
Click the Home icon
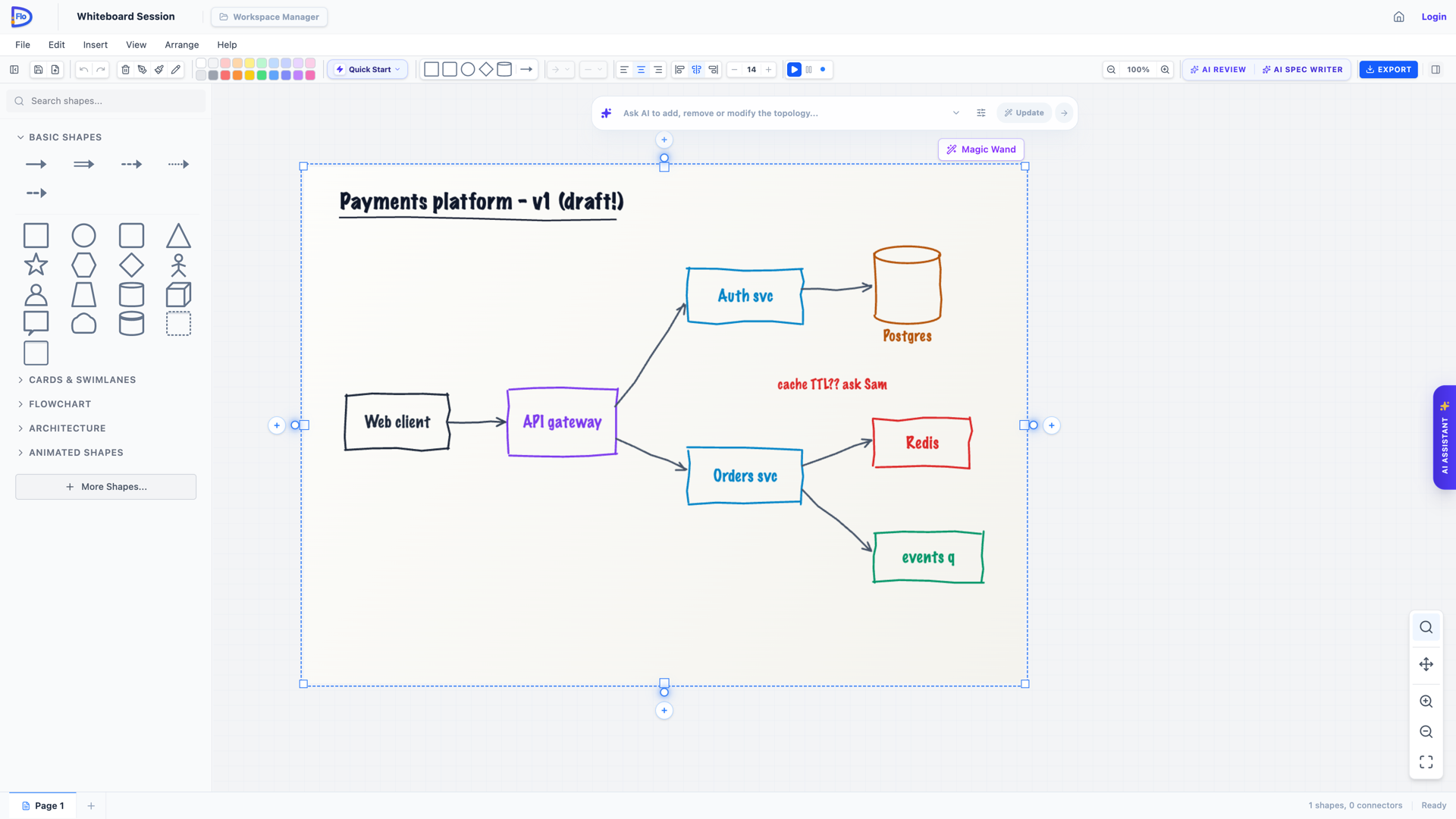(1399, 17)
